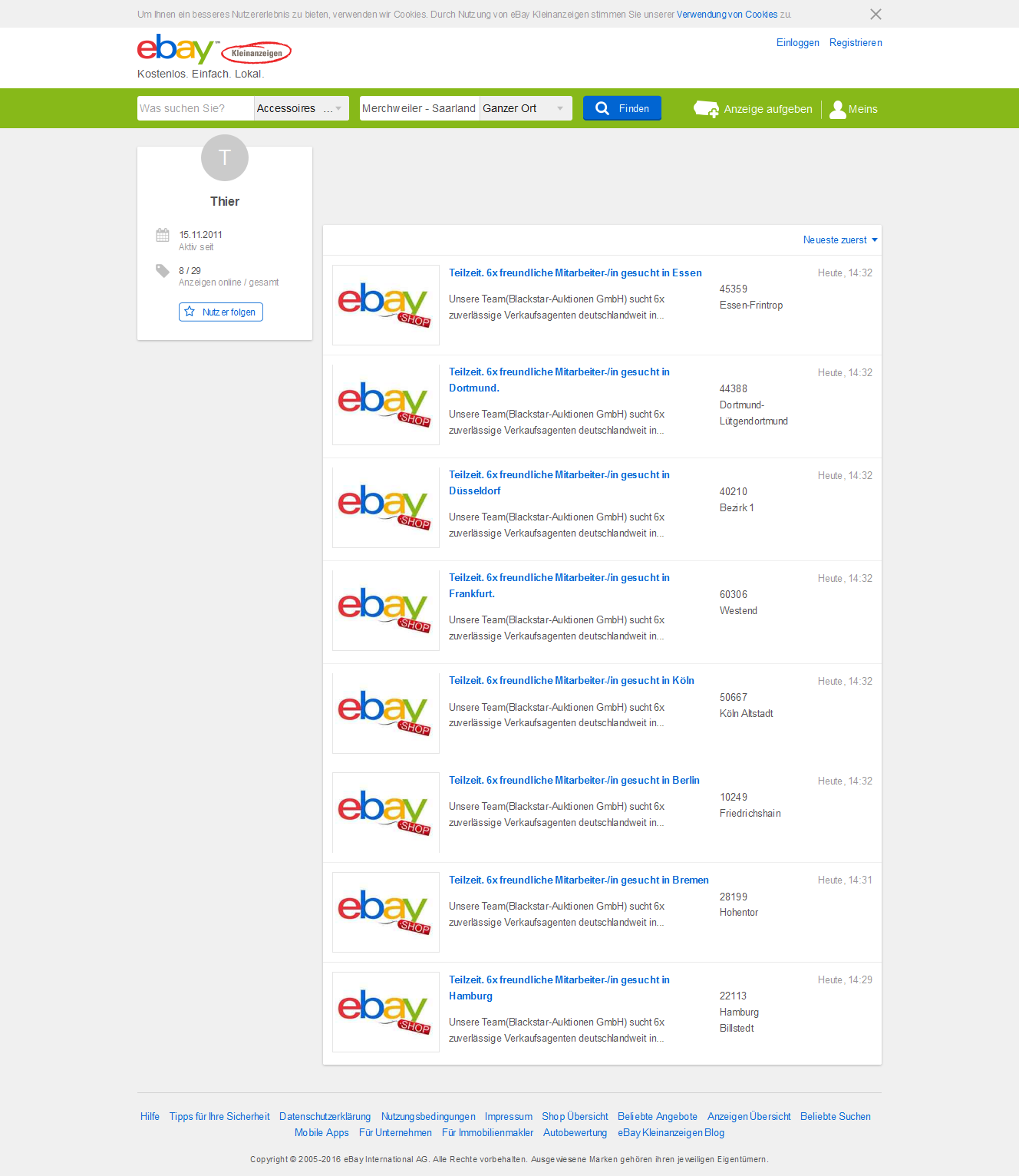Click the Registrieren link
The width and height of the screenshot is (1019, 1176).
(x=856, y=43)
